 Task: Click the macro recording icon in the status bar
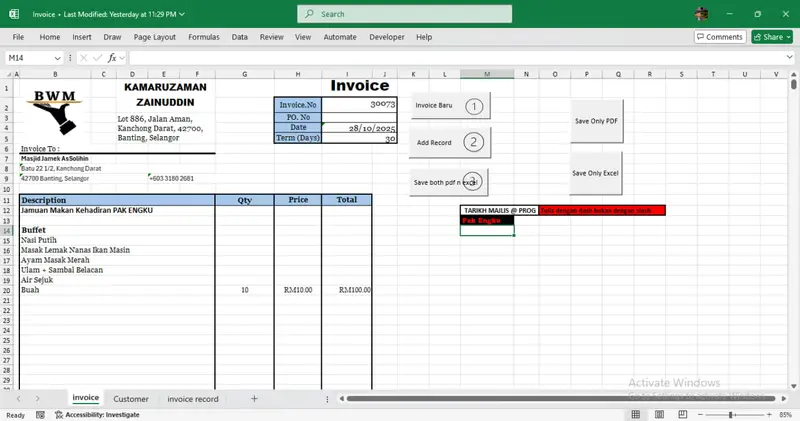tap(40, 415)
